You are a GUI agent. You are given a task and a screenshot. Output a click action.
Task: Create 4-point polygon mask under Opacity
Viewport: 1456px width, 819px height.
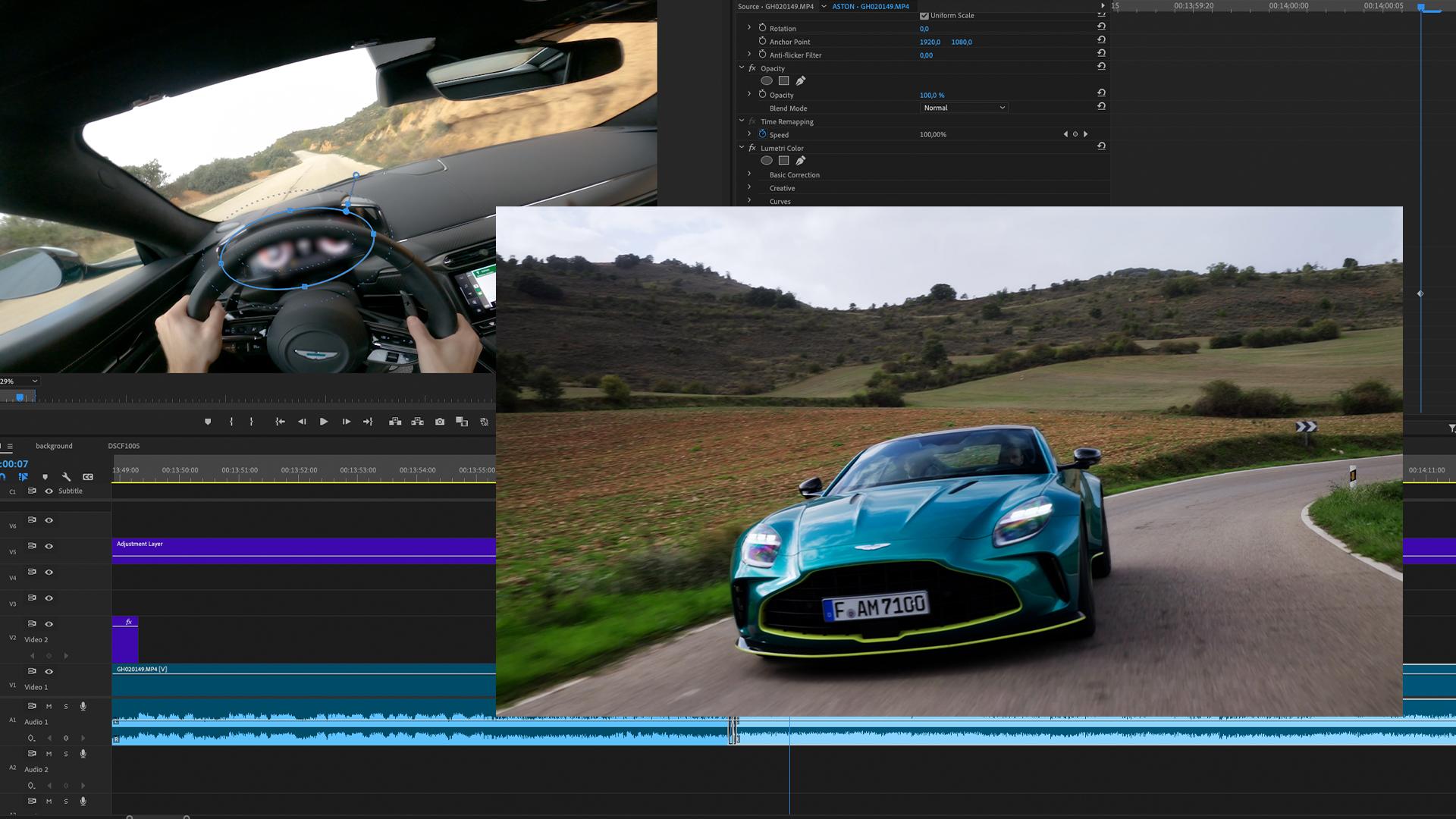click(x=784, y=81)
